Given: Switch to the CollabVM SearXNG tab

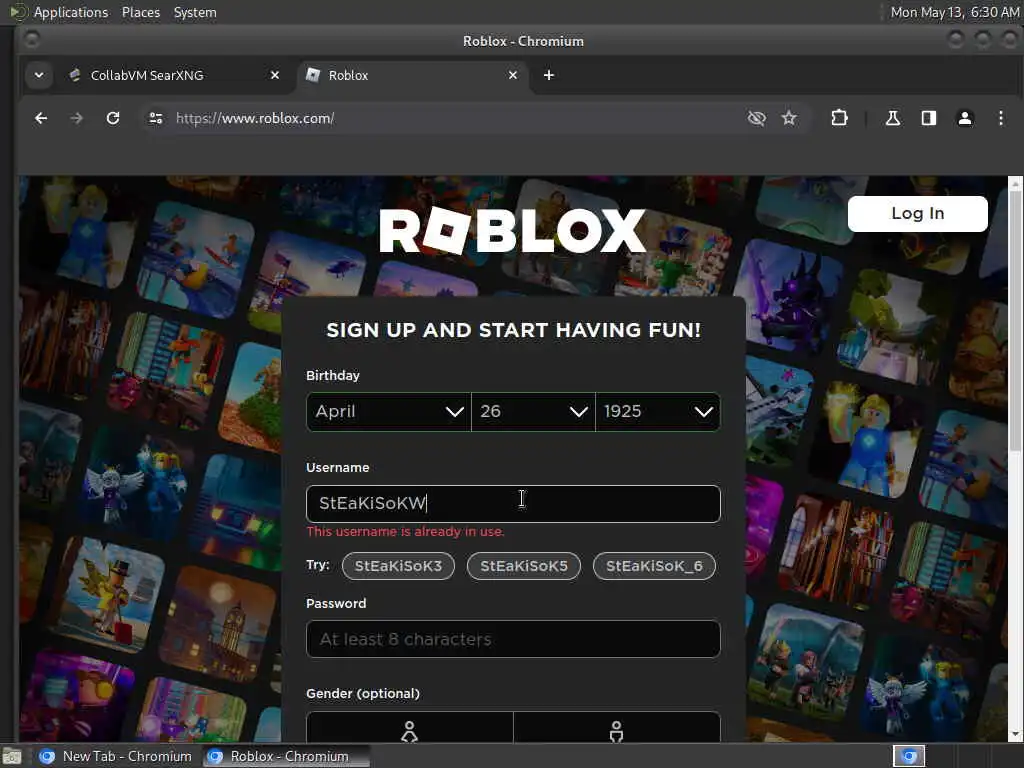Looking at the screenshot, I should tap(173, 75).
